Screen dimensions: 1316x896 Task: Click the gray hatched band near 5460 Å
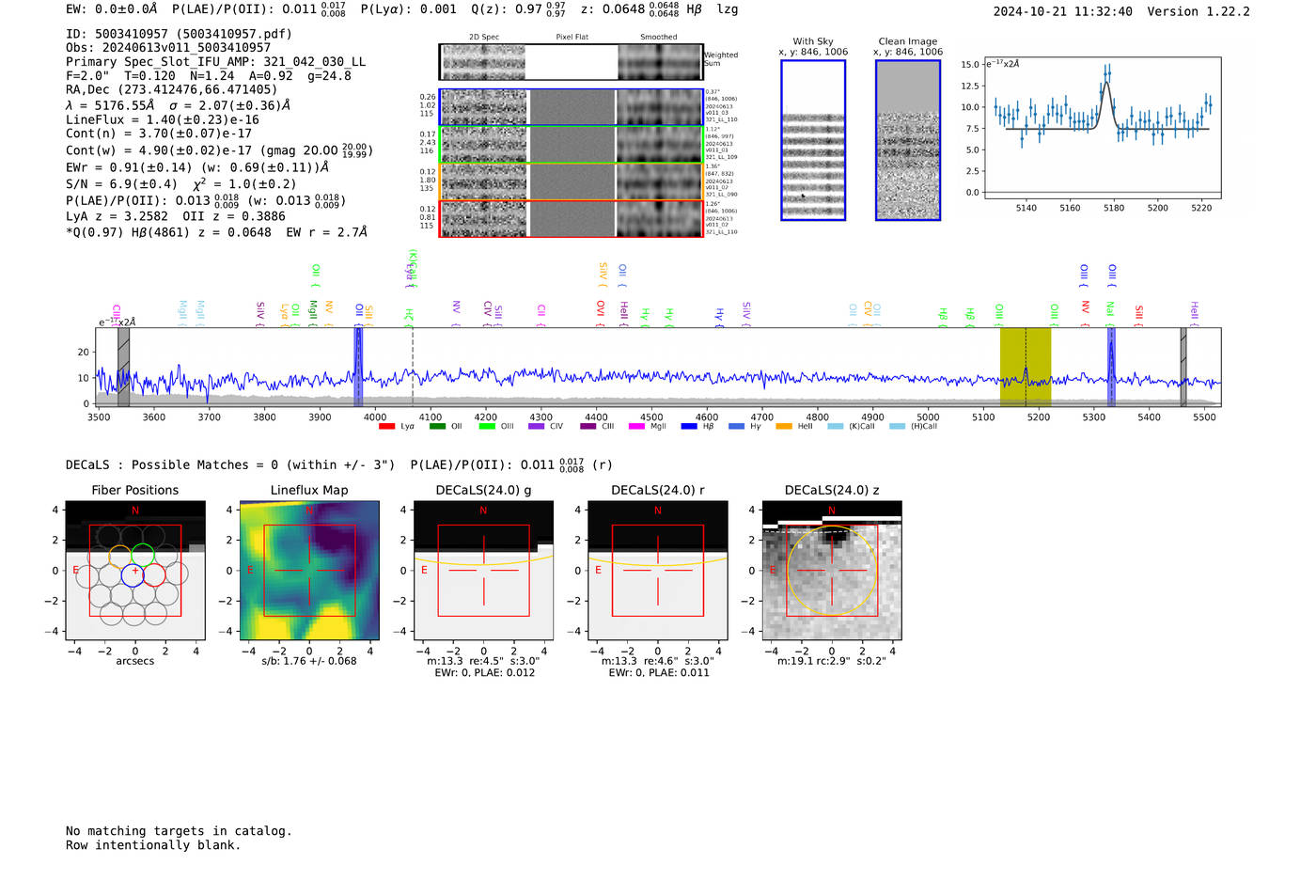[x=1183, y=367]
